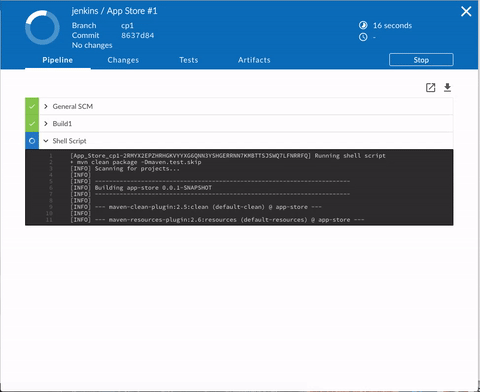Image resolution: width=480 pixels, height=392 pixels.
Task: Click the commit hash 8637d84
Action: [x=137, y=35]
